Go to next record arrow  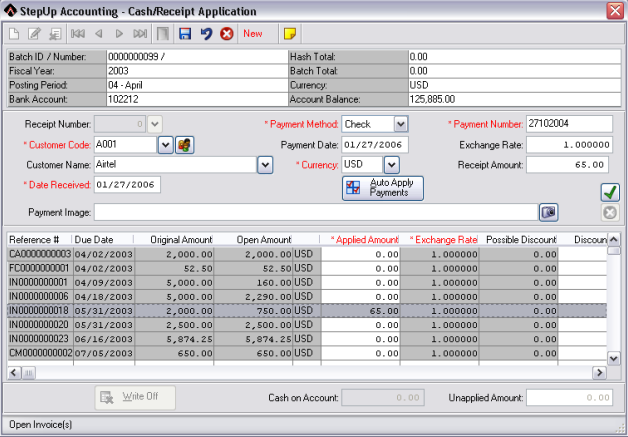click(x=119, y=34)
